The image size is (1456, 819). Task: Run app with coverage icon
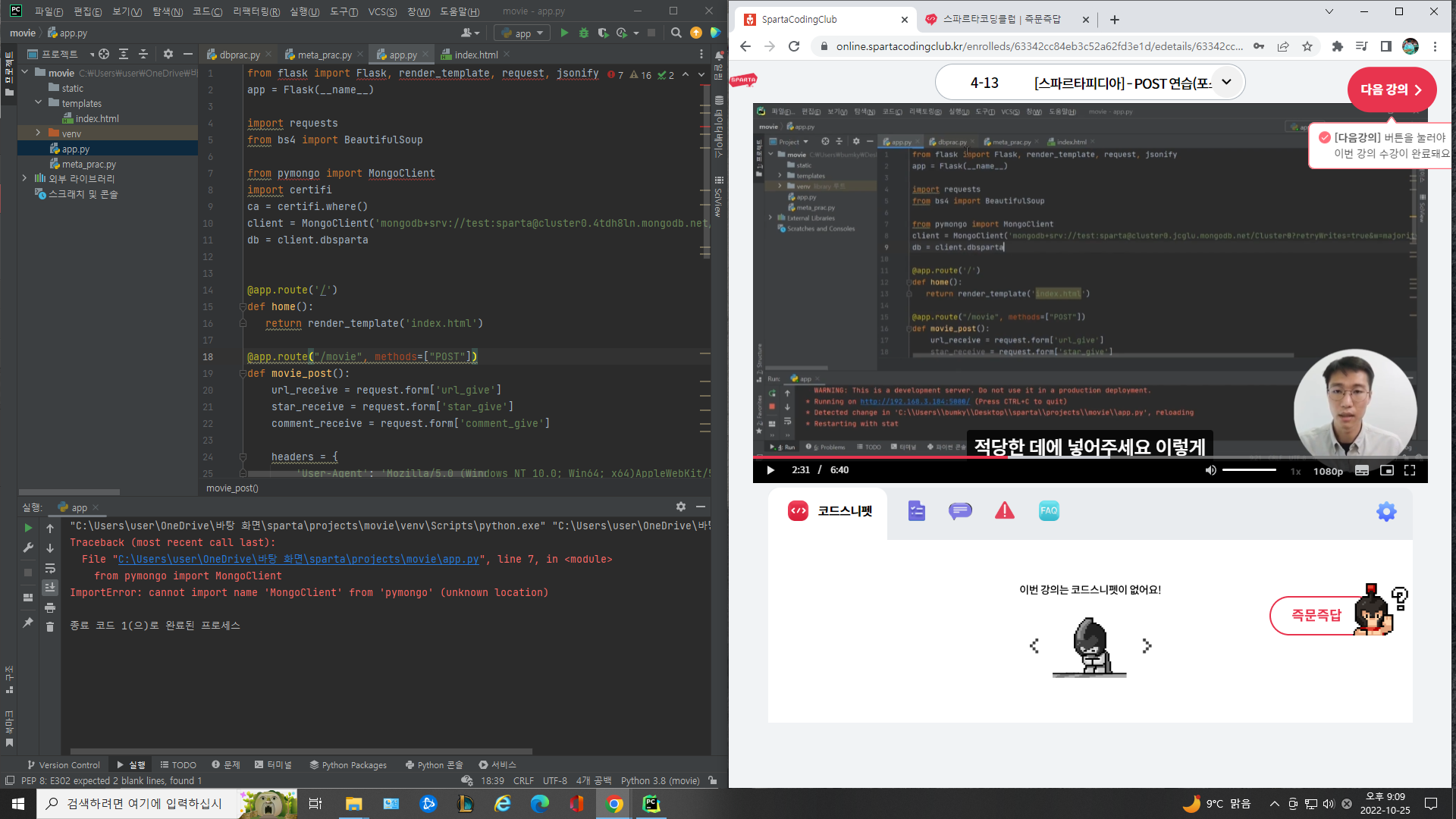[603, 33]
